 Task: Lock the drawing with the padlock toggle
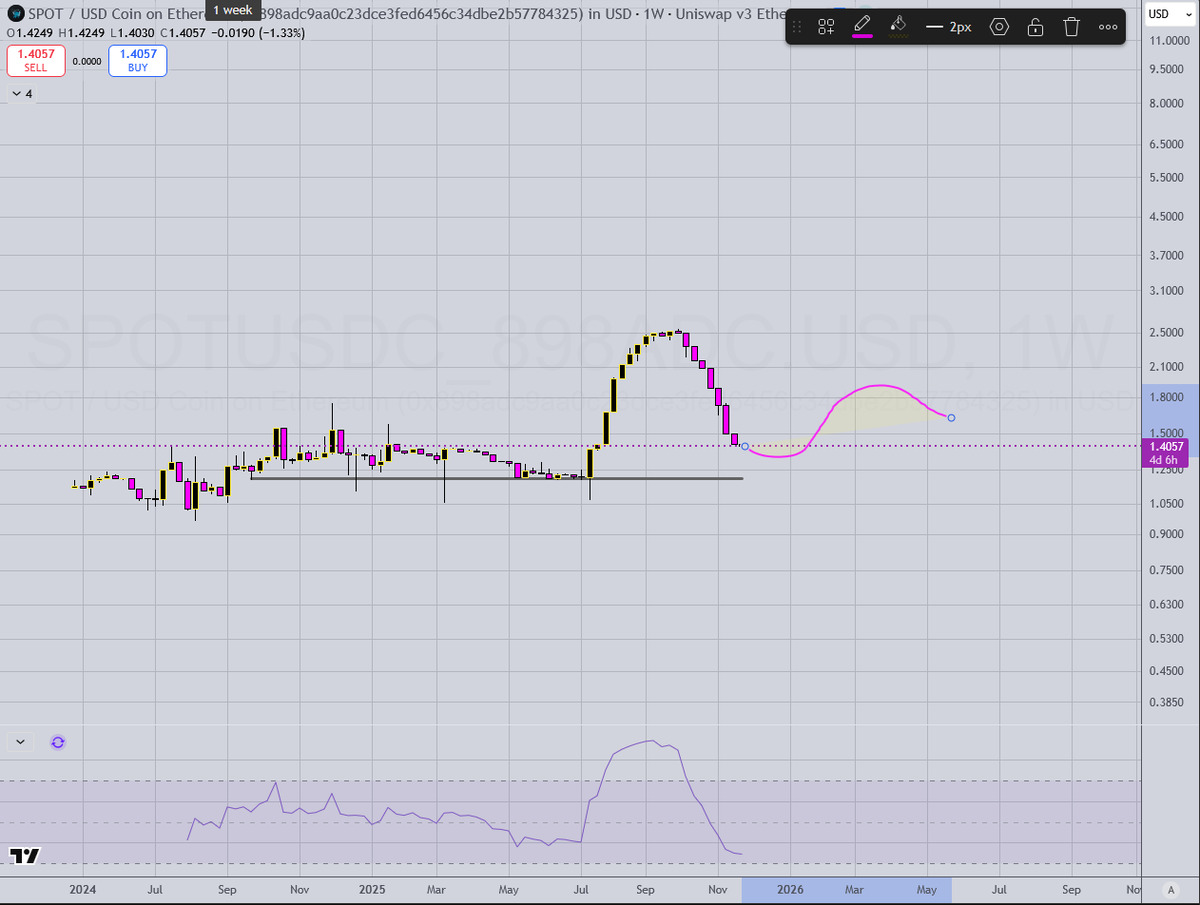1035,27
